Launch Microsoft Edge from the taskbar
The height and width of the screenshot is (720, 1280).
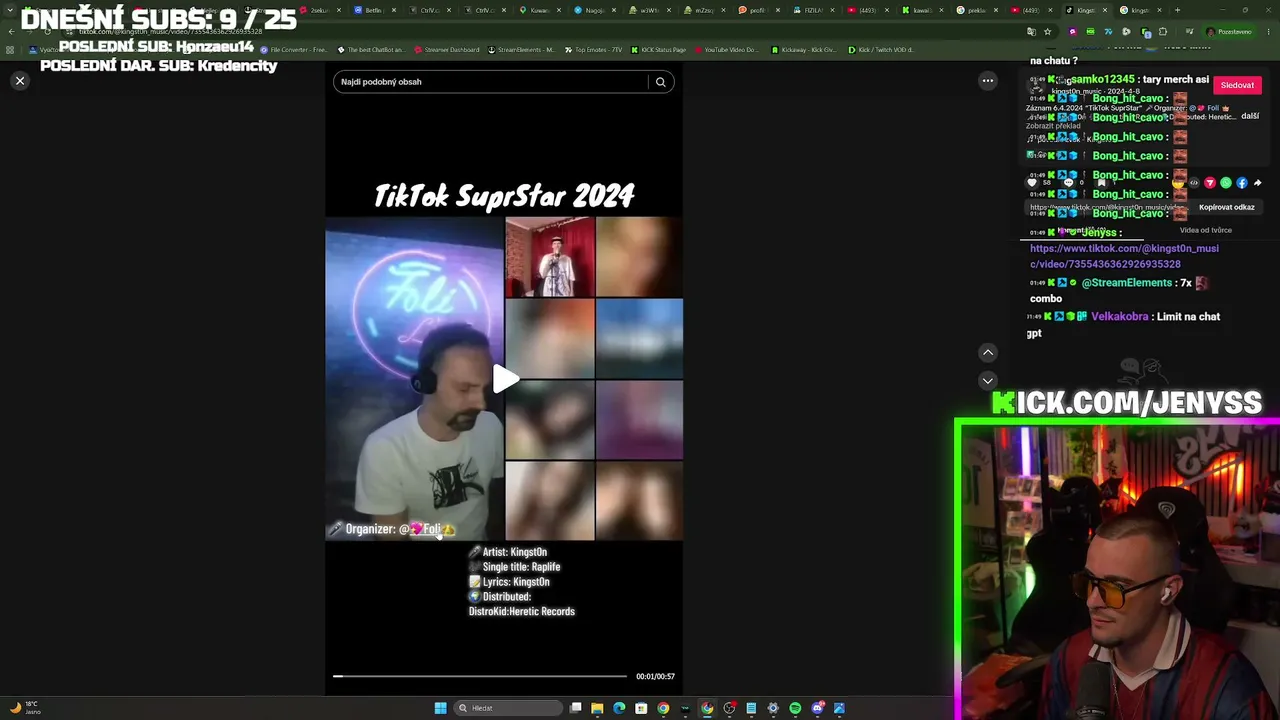[619, 708]
